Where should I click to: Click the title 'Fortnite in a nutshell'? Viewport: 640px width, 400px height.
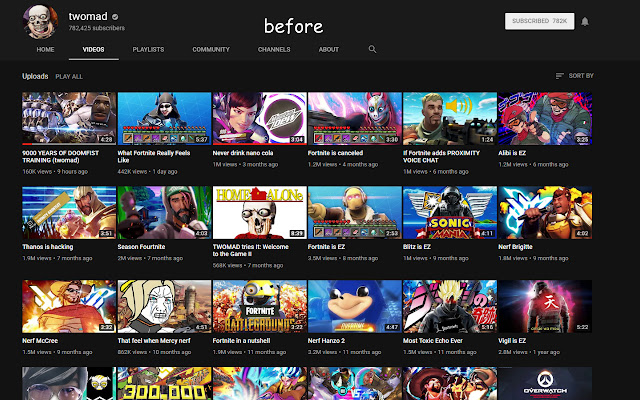[x=241, y=341]
